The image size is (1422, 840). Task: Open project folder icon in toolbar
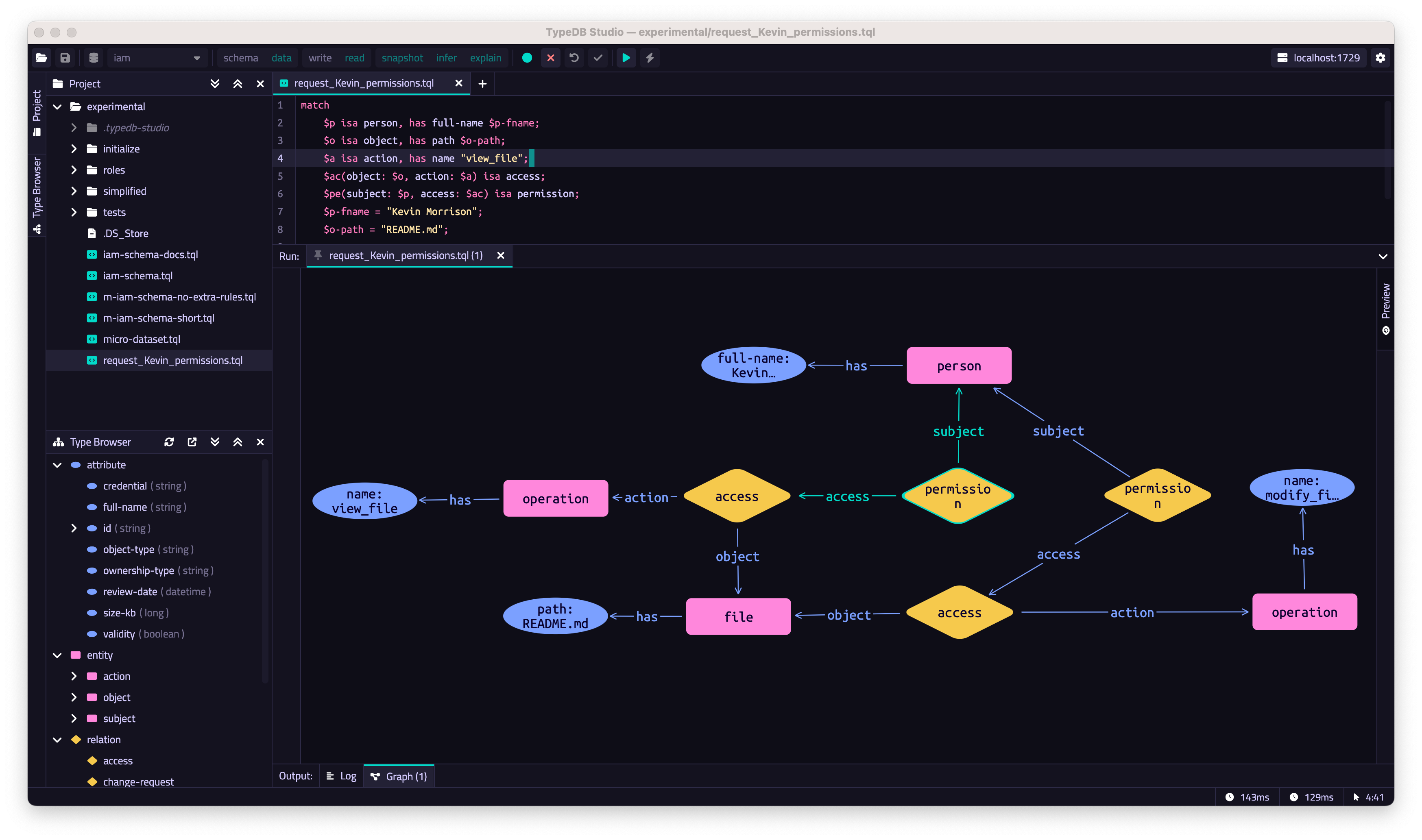(x=41, y=58)
